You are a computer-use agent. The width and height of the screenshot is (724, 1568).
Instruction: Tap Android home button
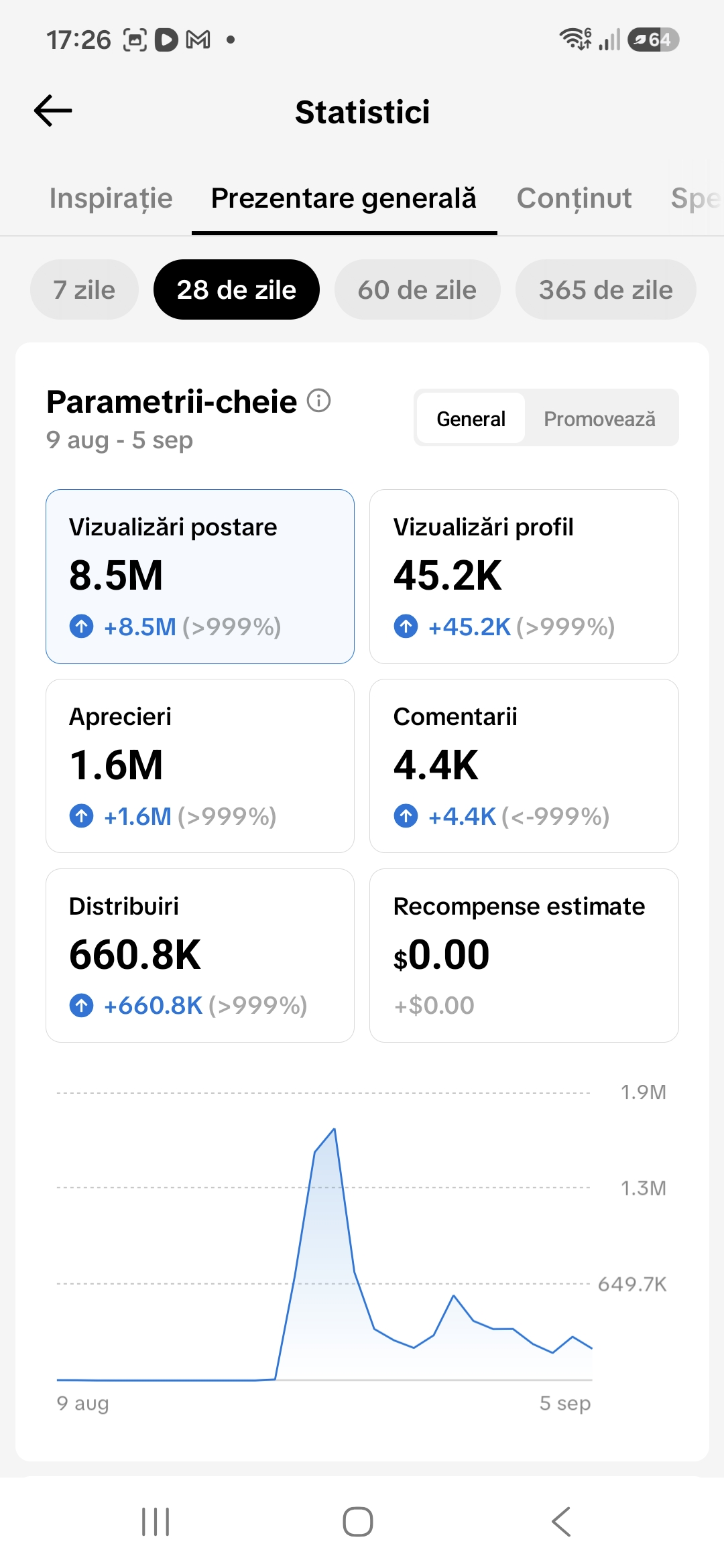358,1522
